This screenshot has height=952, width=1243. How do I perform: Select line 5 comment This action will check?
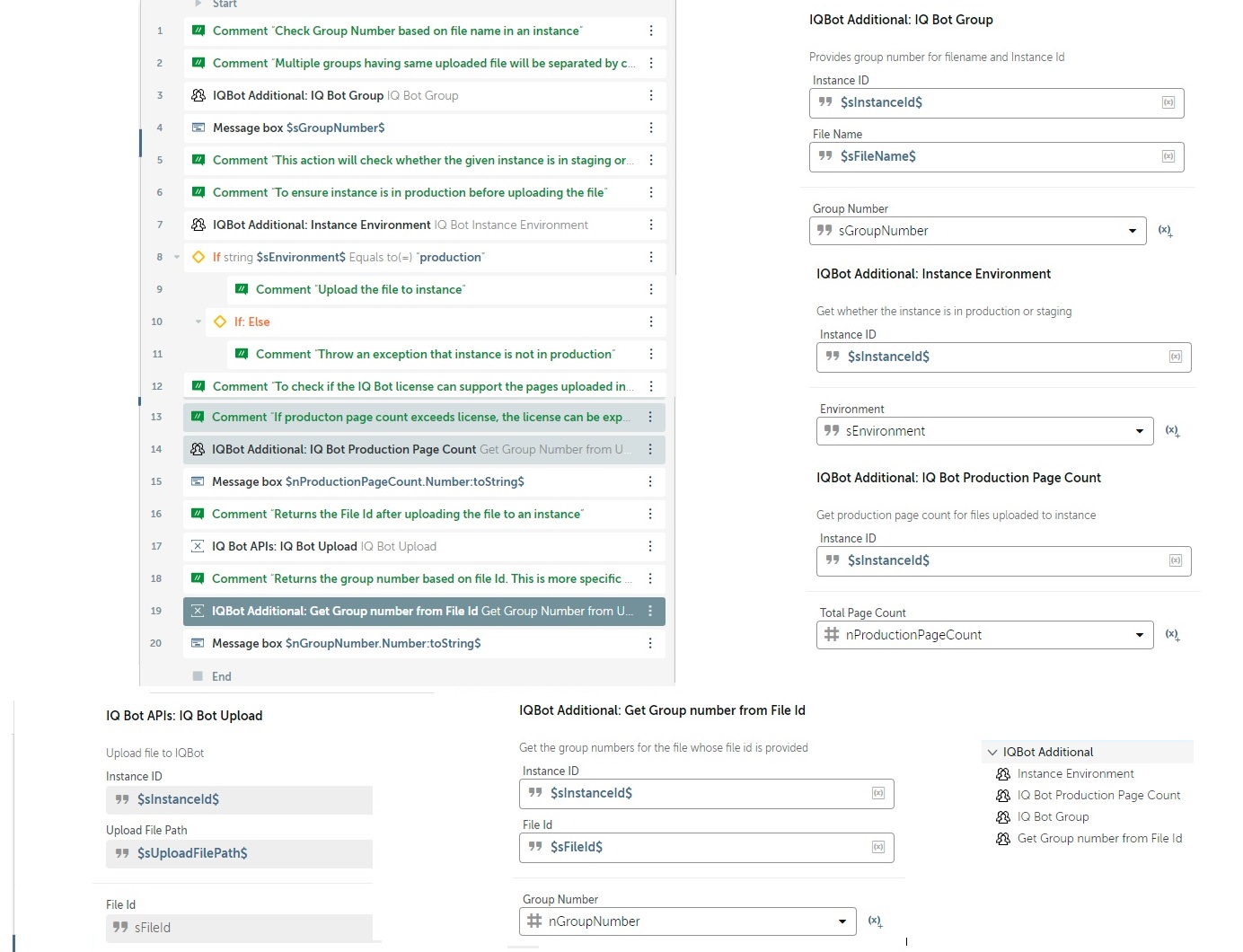(x=425, y=160)
